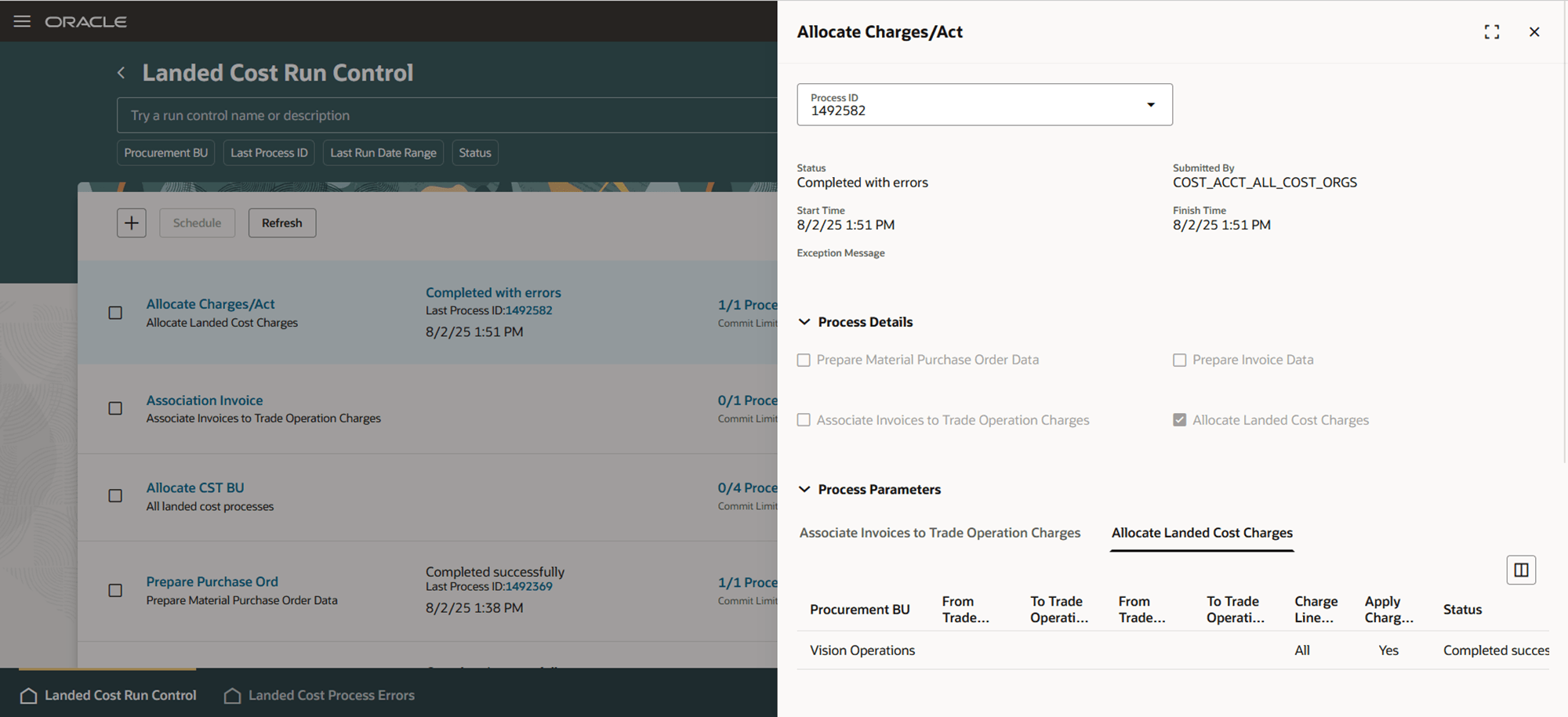Close the Allocate Charges/Act panel

(x=1534, y=32)
